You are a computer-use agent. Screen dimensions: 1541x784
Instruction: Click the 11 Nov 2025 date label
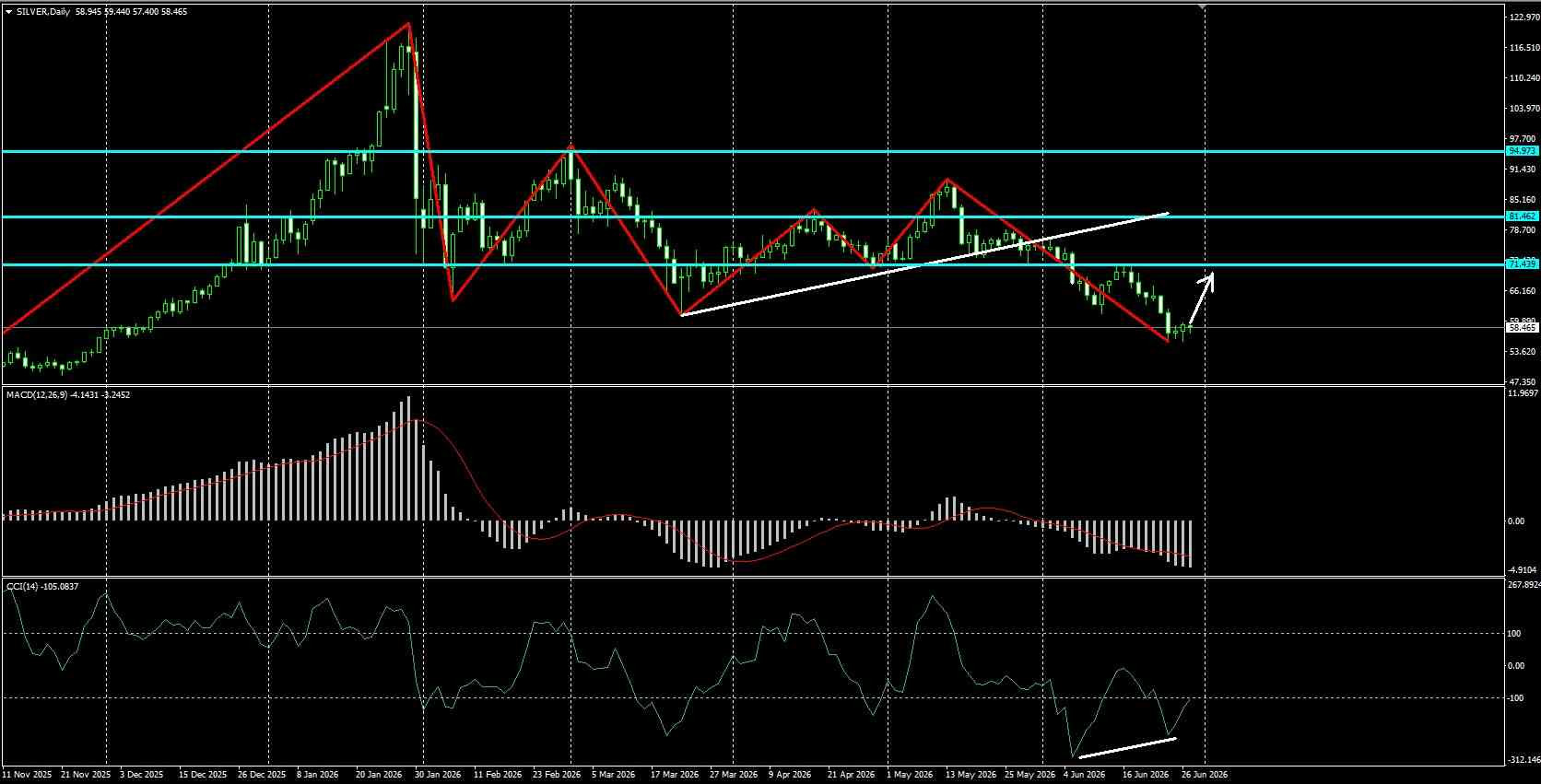[x=27, y=775]
